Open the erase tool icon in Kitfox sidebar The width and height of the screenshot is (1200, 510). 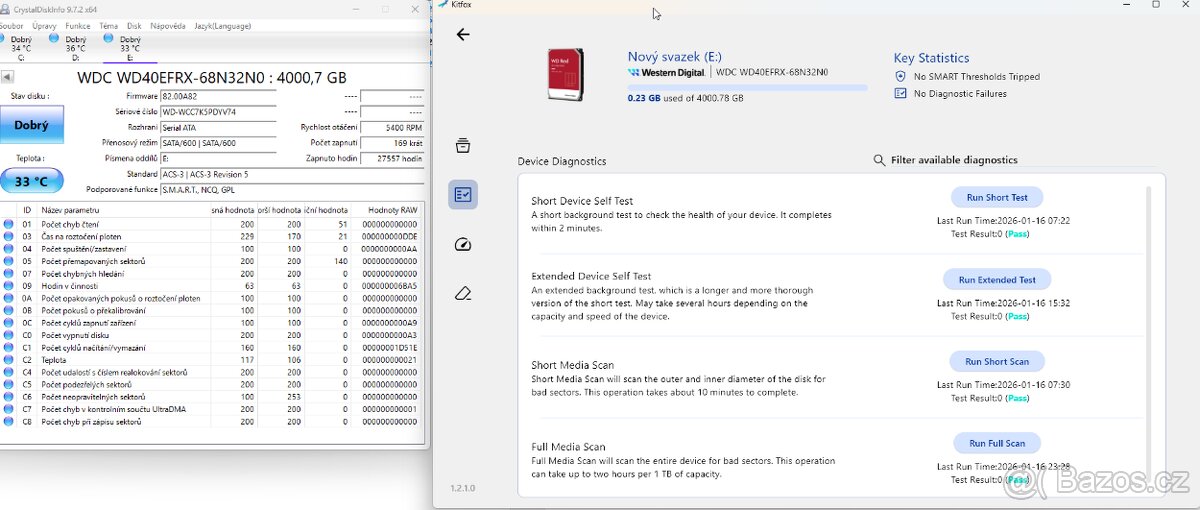point(462,293)
